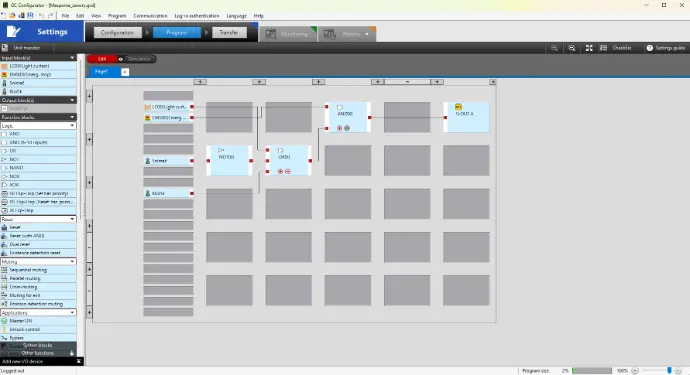Click the Configuration step button
Screen dimensions: 690x375
coord(117,33)
